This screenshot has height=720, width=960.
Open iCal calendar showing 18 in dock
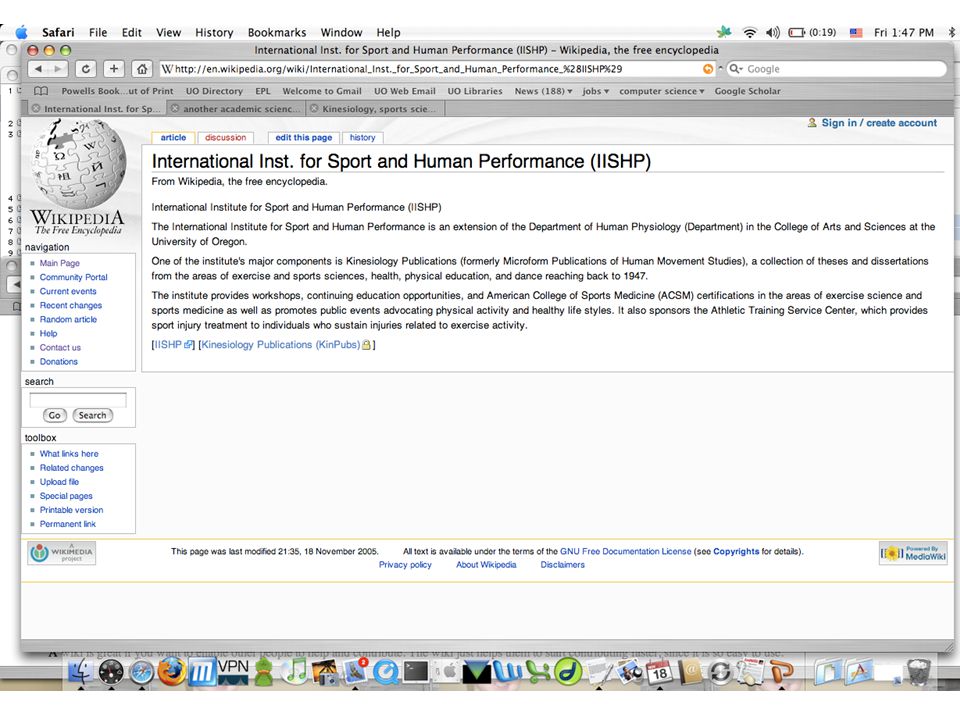click(659, 672)
